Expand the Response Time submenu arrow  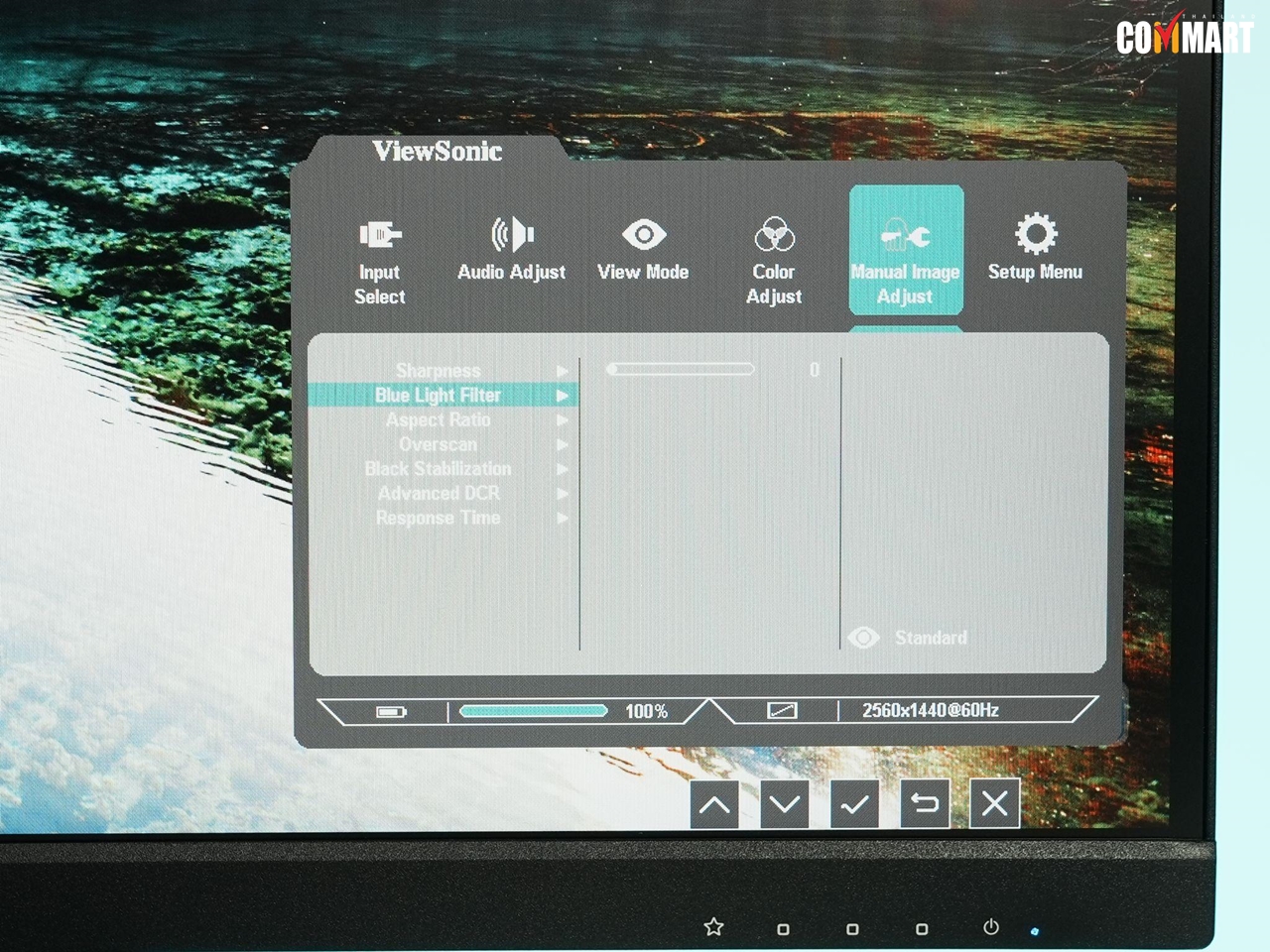click(x=563, y=519)
